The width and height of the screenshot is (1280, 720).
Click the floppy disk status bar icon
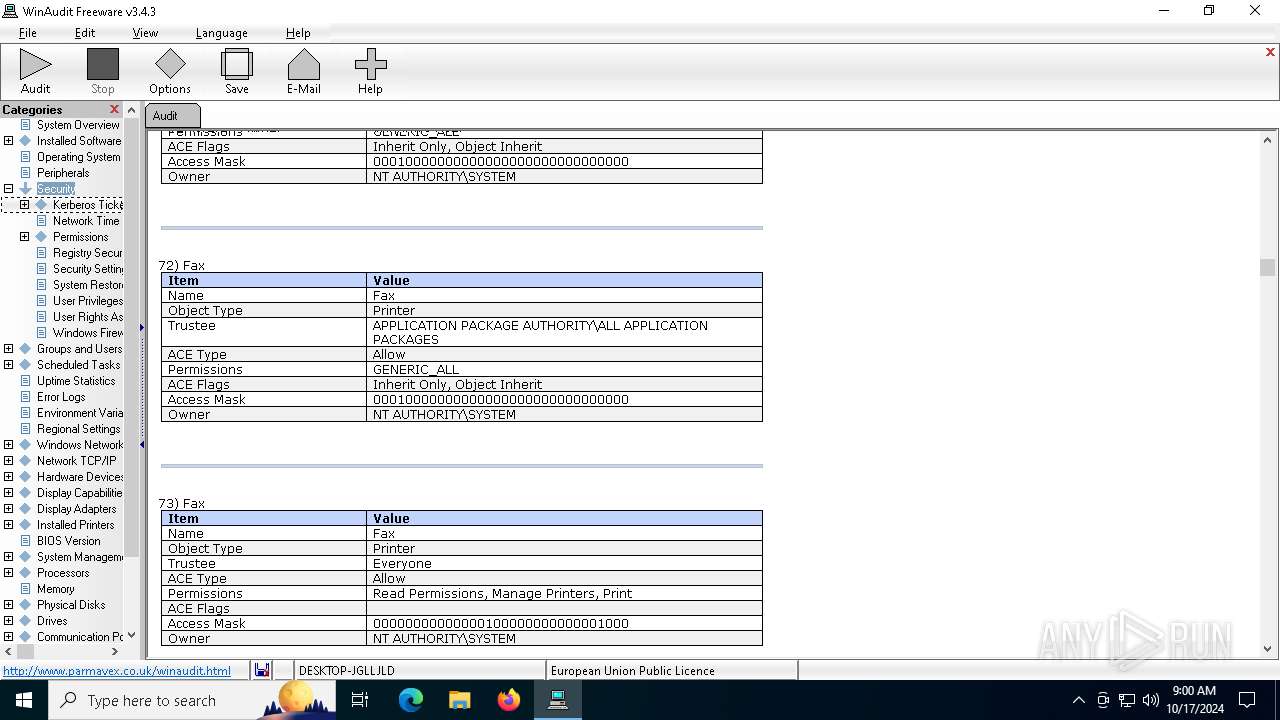(262, 670)
